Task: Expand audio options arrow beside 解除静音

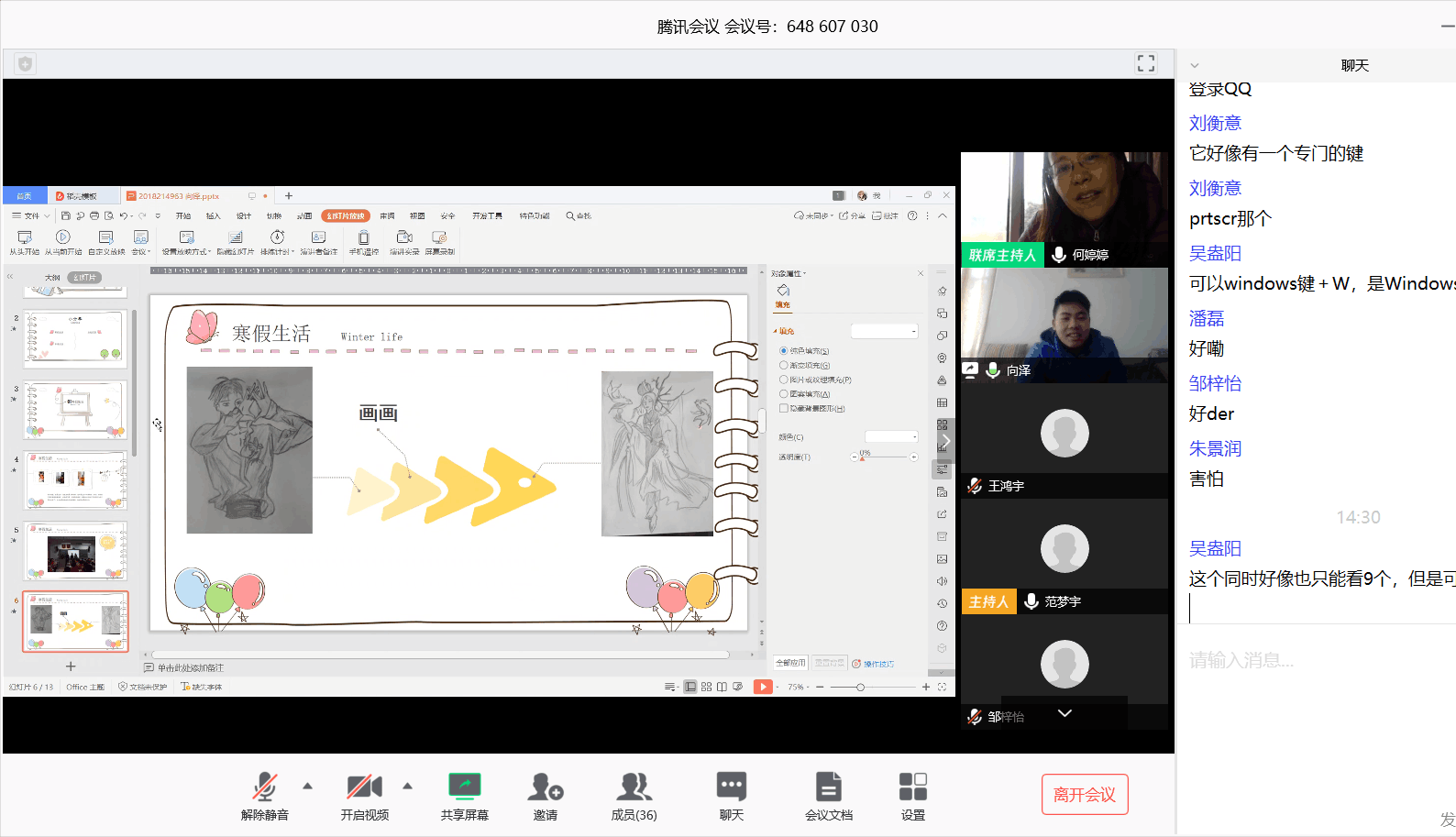Action: (x=307, y=786)
